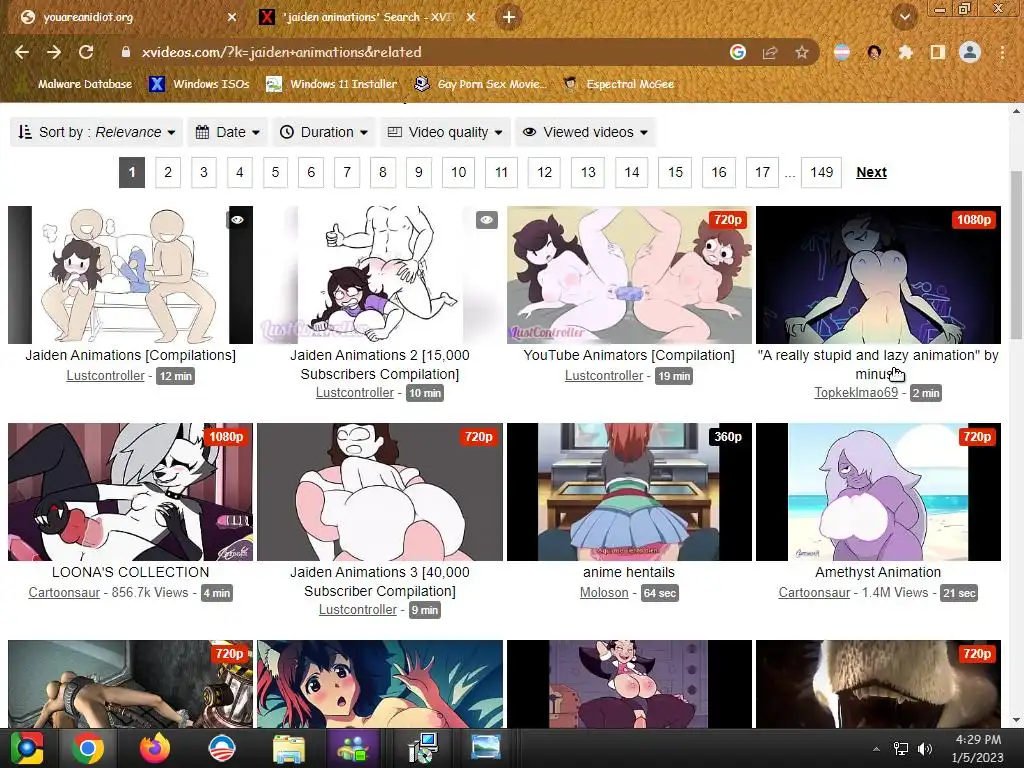Image resolution: width=1024 pixels, height=768 pixels.
Task: Bookmark this page with the star icon
Action: 802,52
